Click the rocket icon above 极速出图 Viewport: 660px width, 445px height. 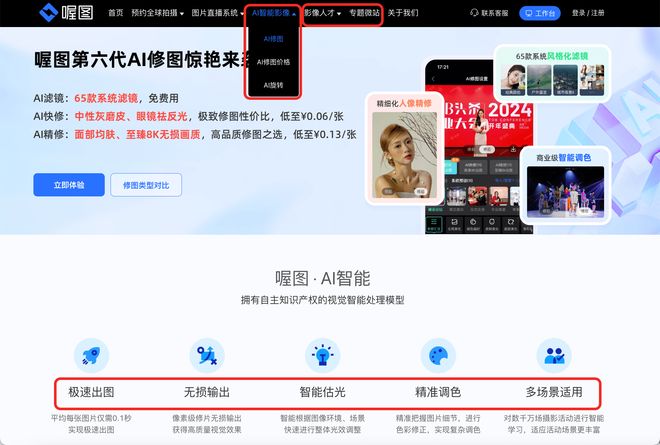(91, 356)
